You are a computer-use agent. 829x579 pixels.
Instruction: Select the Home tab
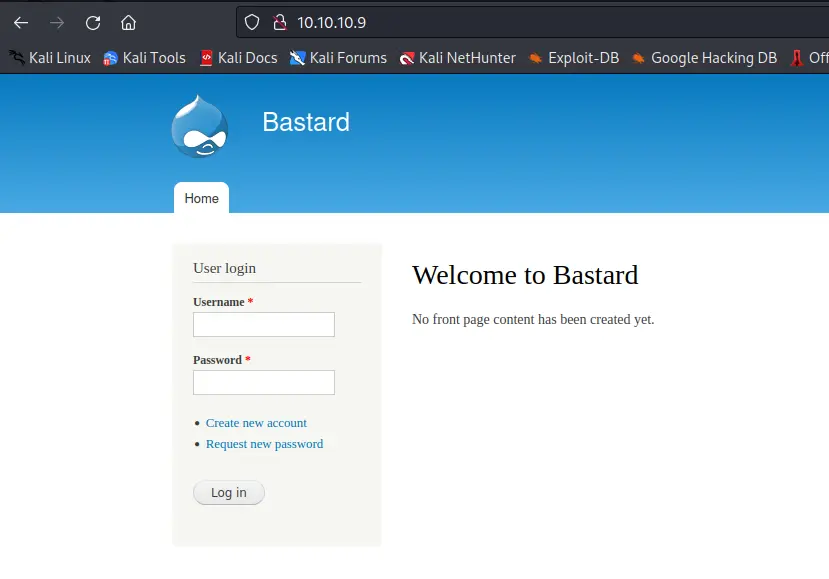point(201,198)
